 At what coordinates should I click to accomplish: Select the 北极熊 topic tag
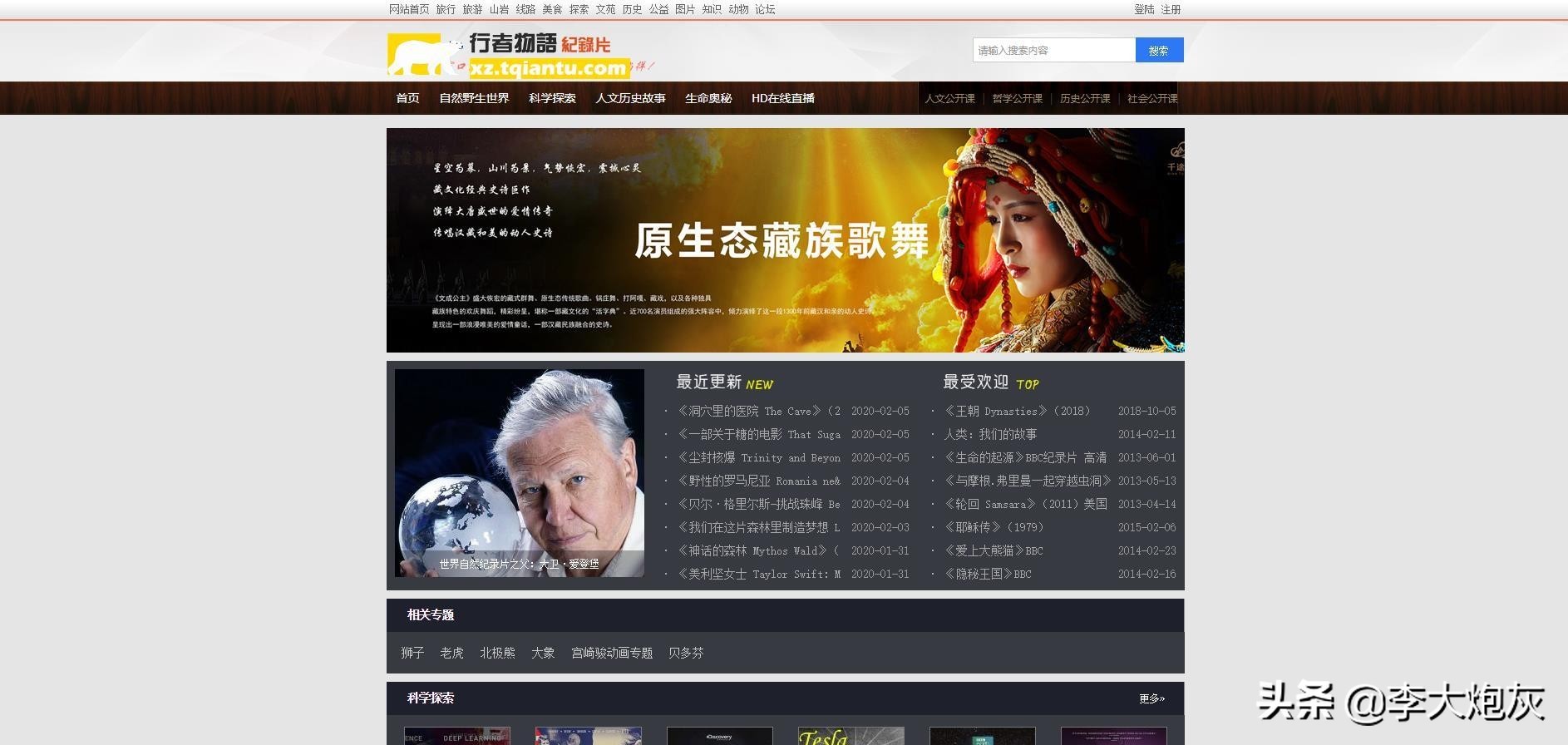(497, 653)
